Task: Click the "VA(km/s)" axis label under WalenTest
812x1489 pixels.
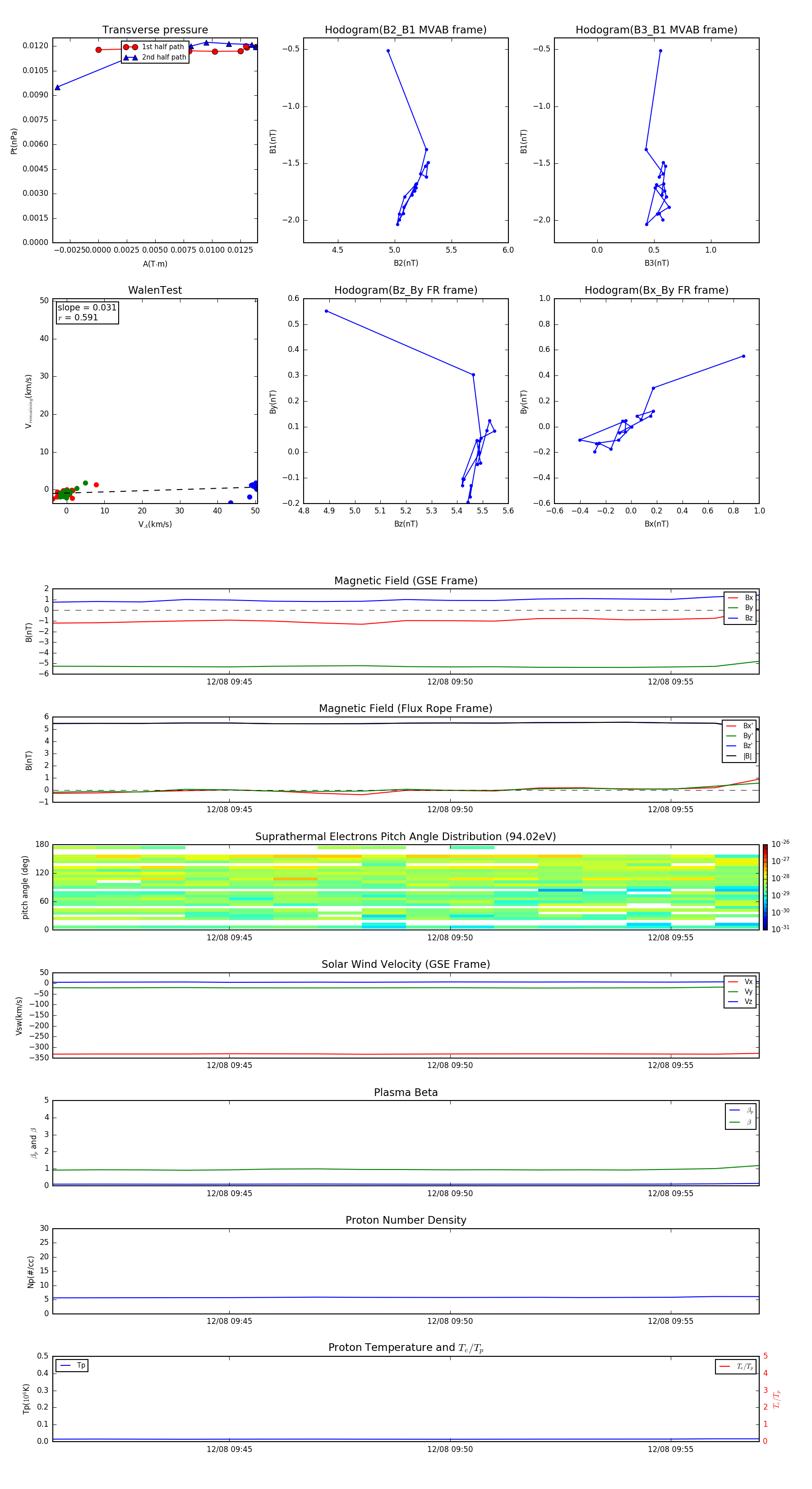Action: [155, 524]
